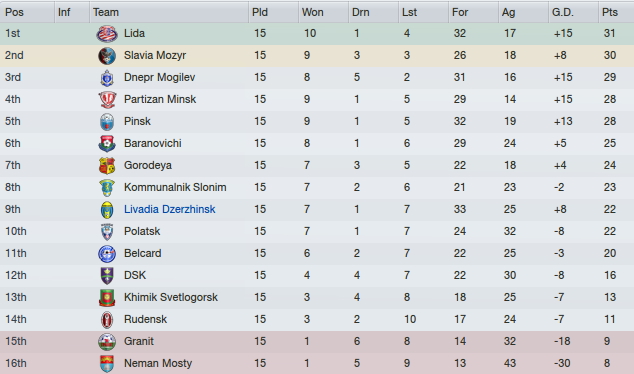
Task: Select the Dnepr Mogilev badge
Action: point(107,78)
